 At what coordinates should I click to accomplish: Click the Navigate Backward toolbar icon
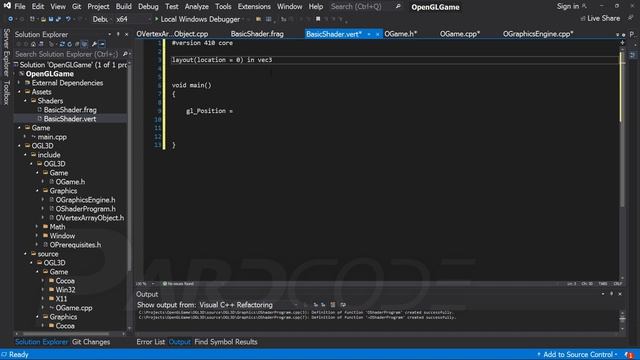point(11,19)
